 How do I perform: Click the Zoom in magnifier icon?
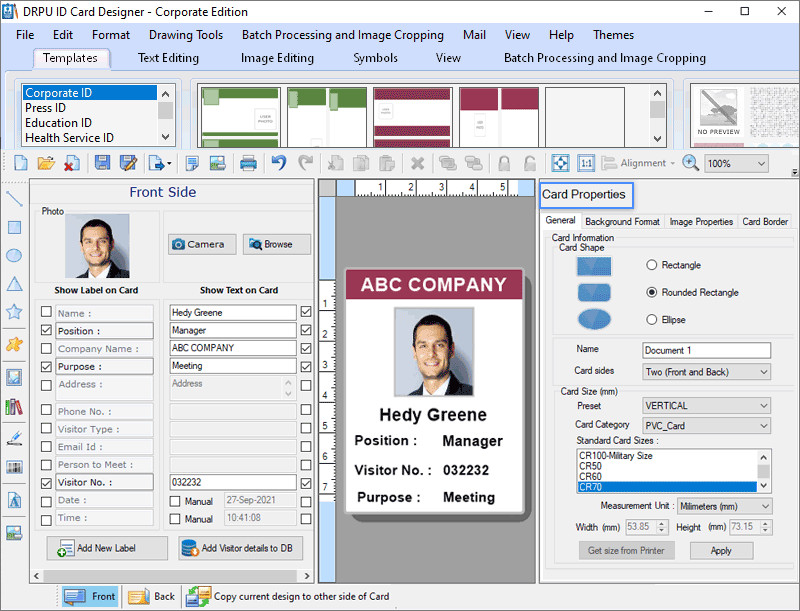point(690,163)
